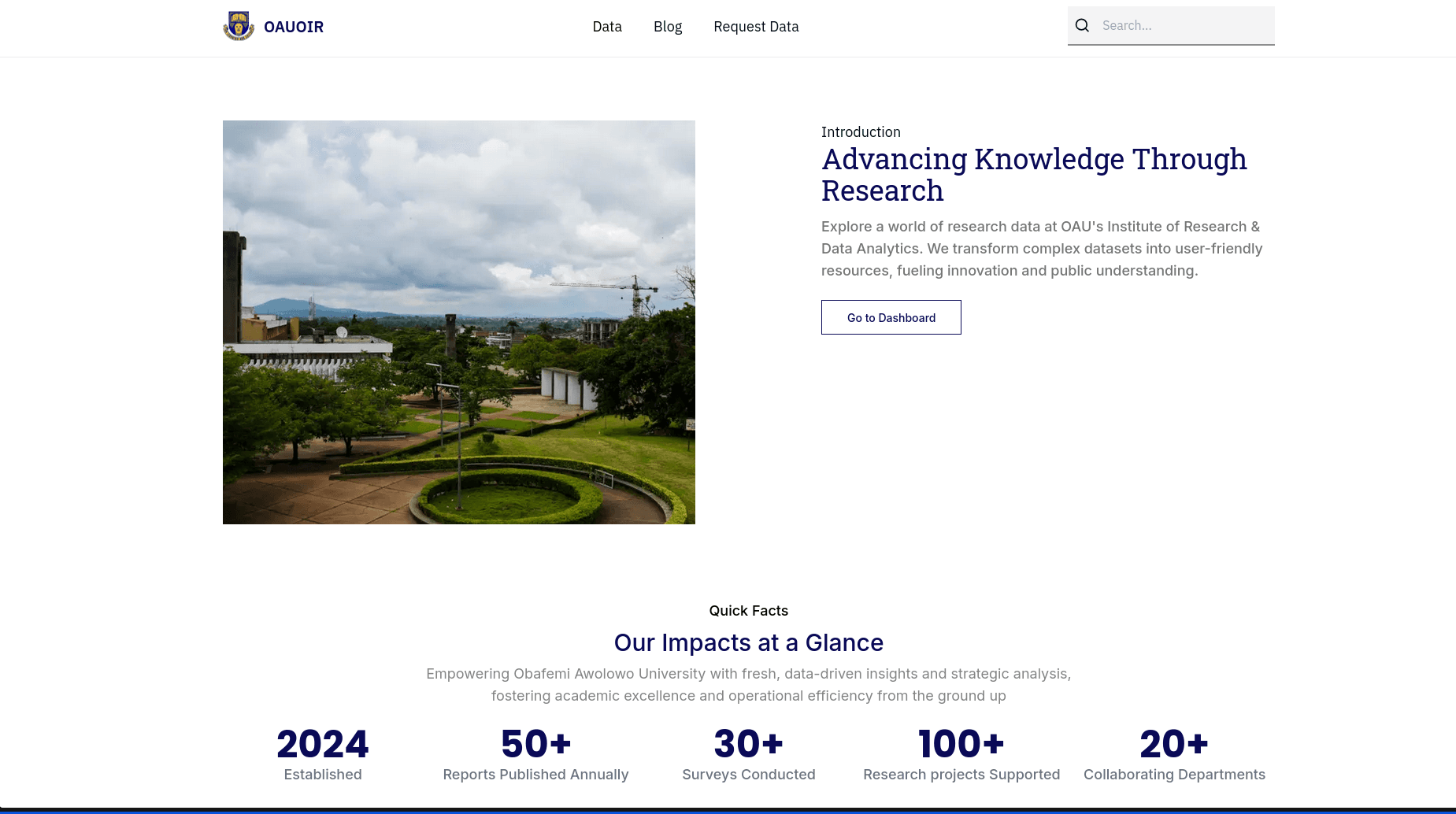Click the Our Impacts at a Glance heading
The image size is (1456, 814).
tap(748, 643)
